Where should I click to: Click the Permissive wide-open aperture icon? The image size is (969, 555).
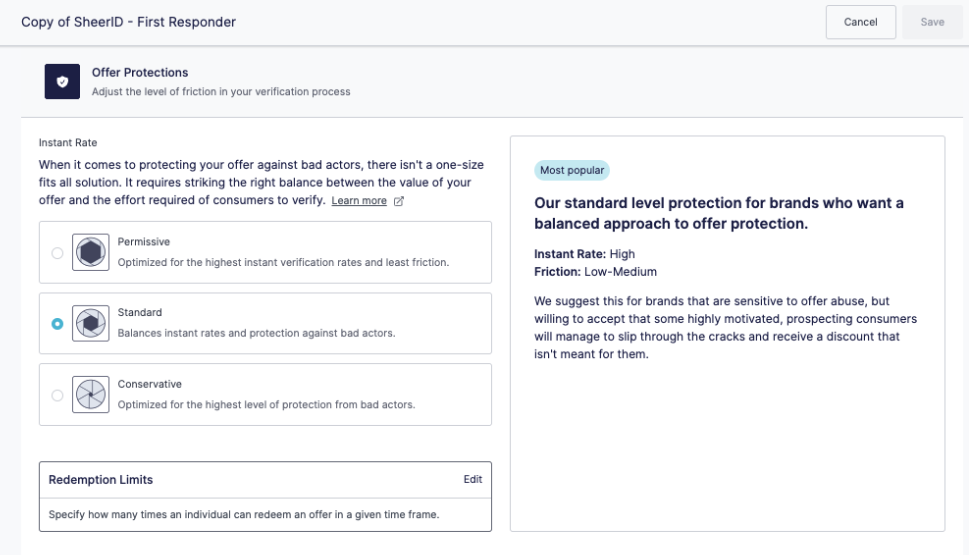(90, 252)
